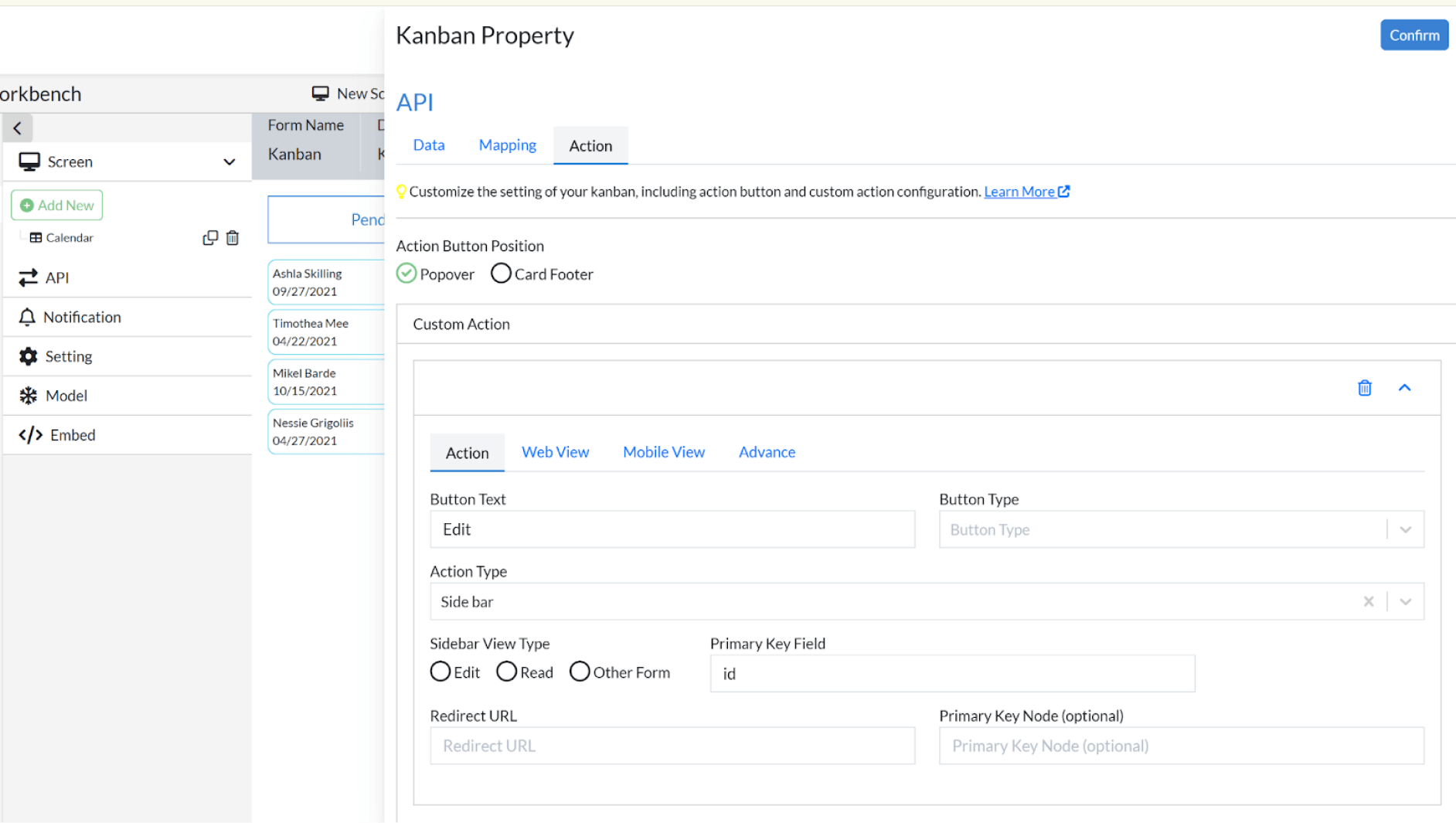Select the Model snowflake icon
Image resolution: width=1456 pixels, height=823 pixels.
29,395
